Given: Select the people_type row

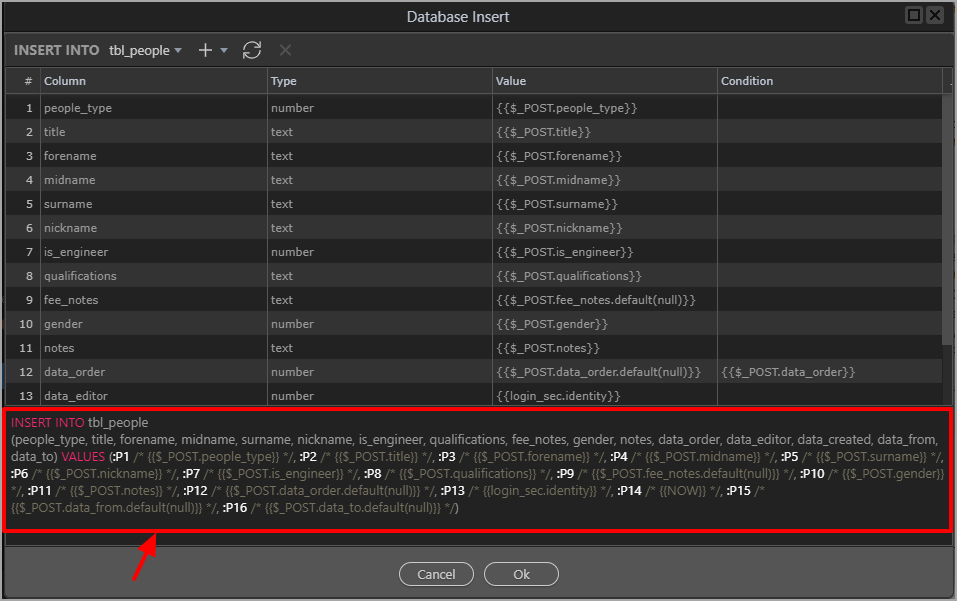Looking at the screenshot, I should [x=77, y=108].
